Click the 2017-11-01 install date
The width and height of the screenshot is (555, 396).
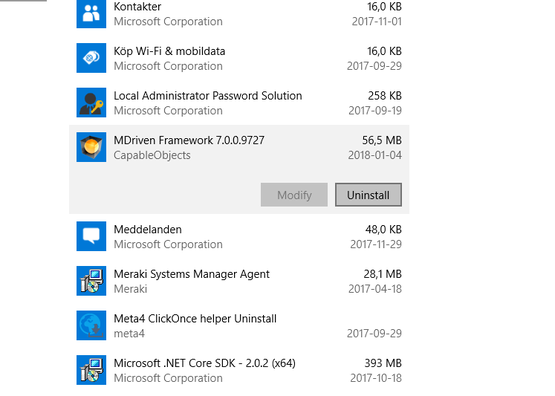[377, 22]
